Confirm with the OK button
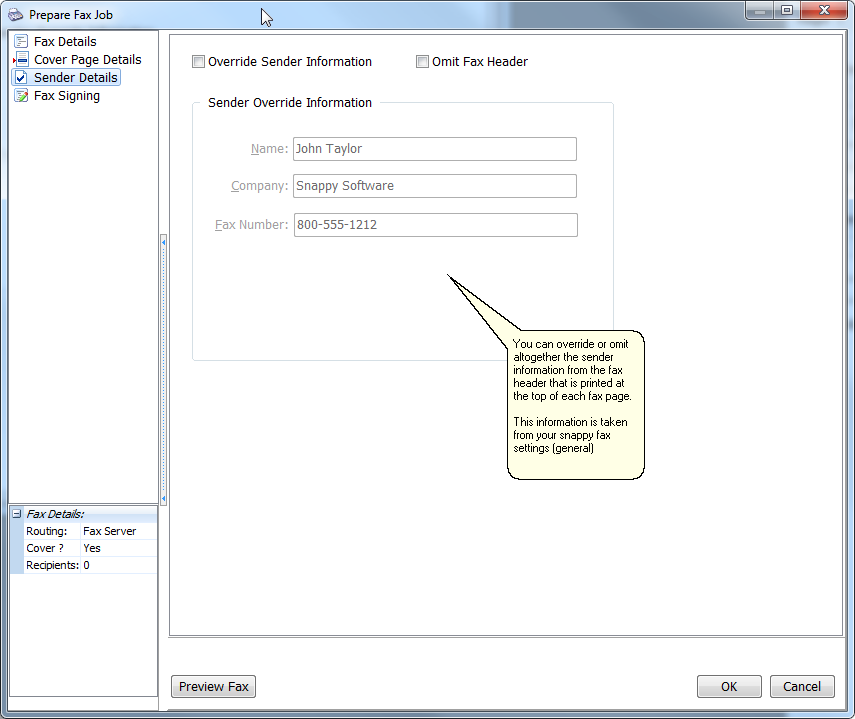Viewport: 855px width, 719px height. pyautogui.click(x=729, y=686)
